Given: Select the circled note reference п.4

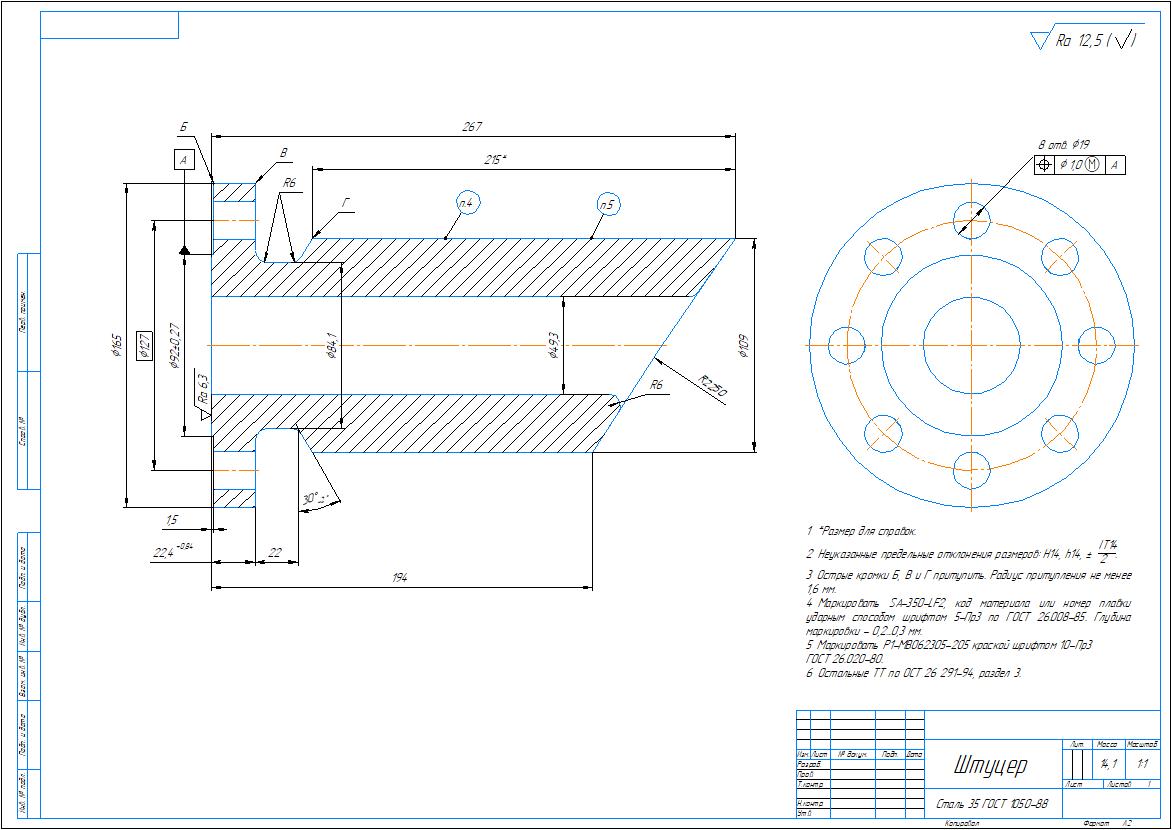Looking at the screenshot, I should (468, 203).
